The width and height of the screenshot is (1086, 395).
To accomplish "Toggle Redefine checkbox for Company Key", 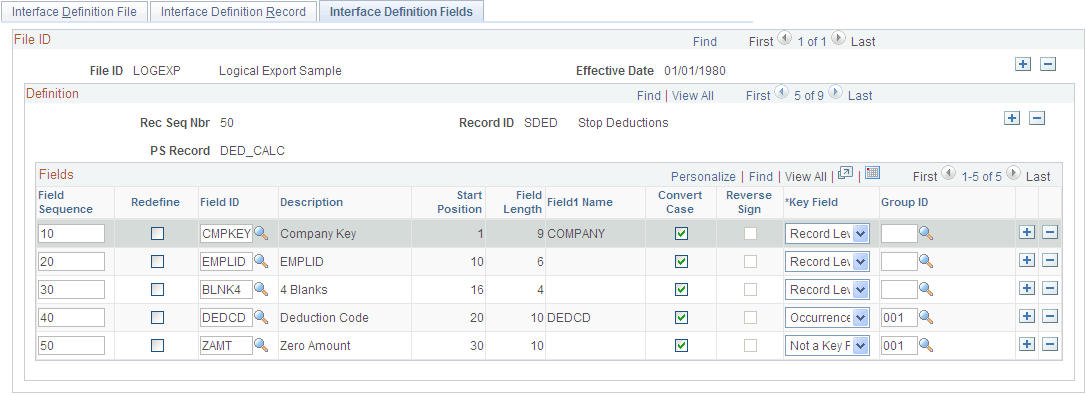I will (158, 234).
